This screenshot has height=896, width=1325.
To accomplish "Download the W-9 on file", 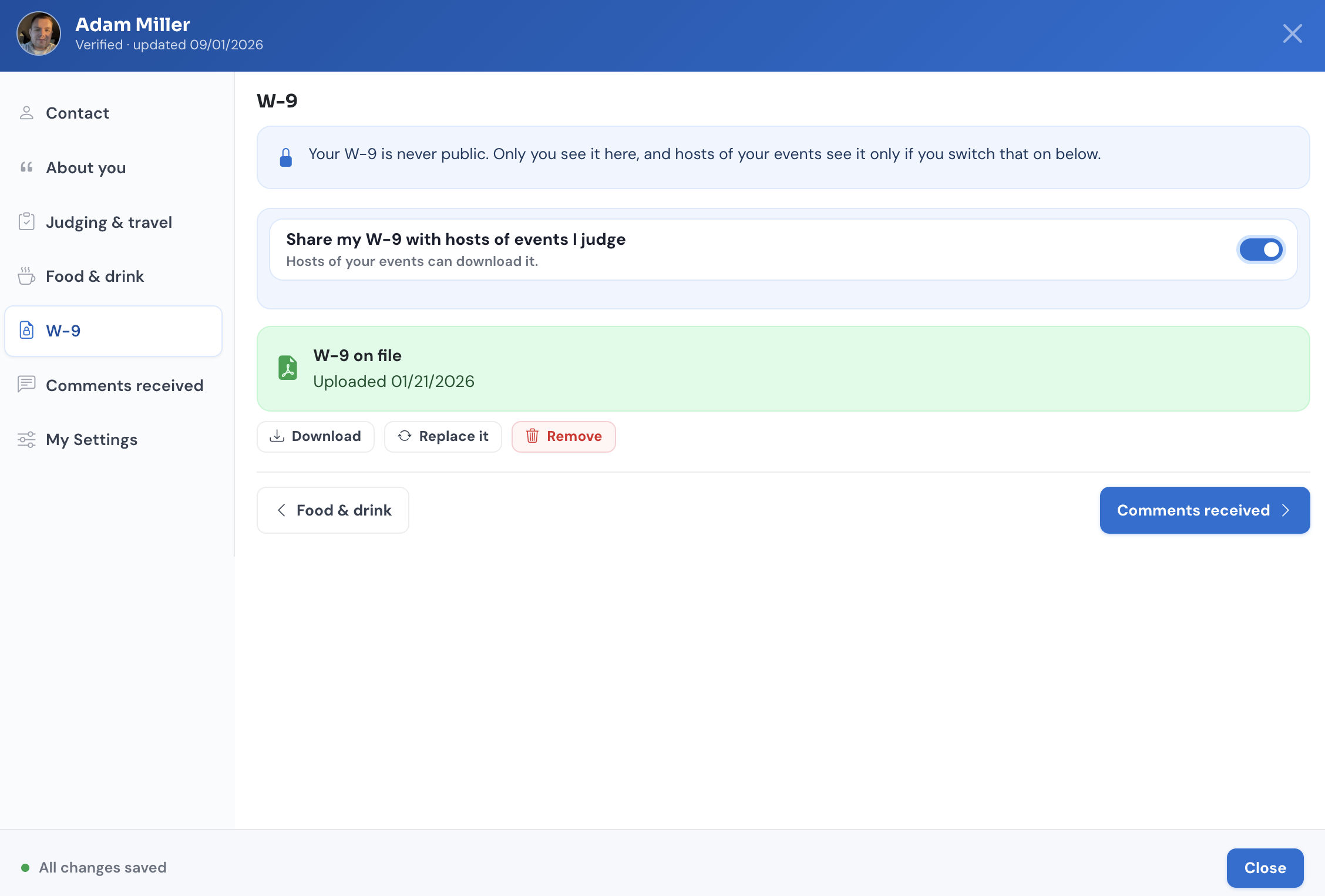I will 315,436.
